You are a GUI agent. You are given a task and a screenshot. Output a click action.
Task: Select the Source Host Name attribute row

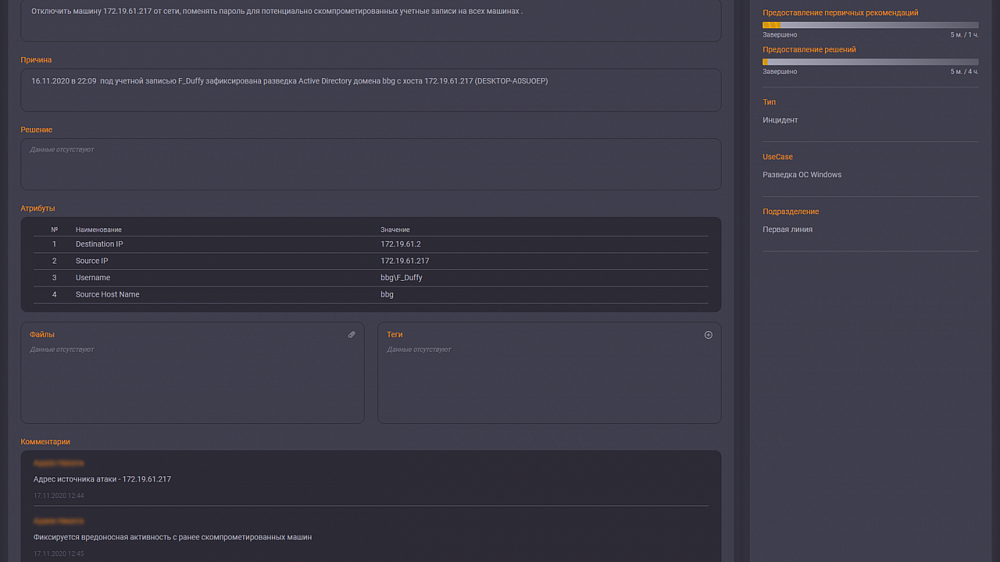[370, 295]
